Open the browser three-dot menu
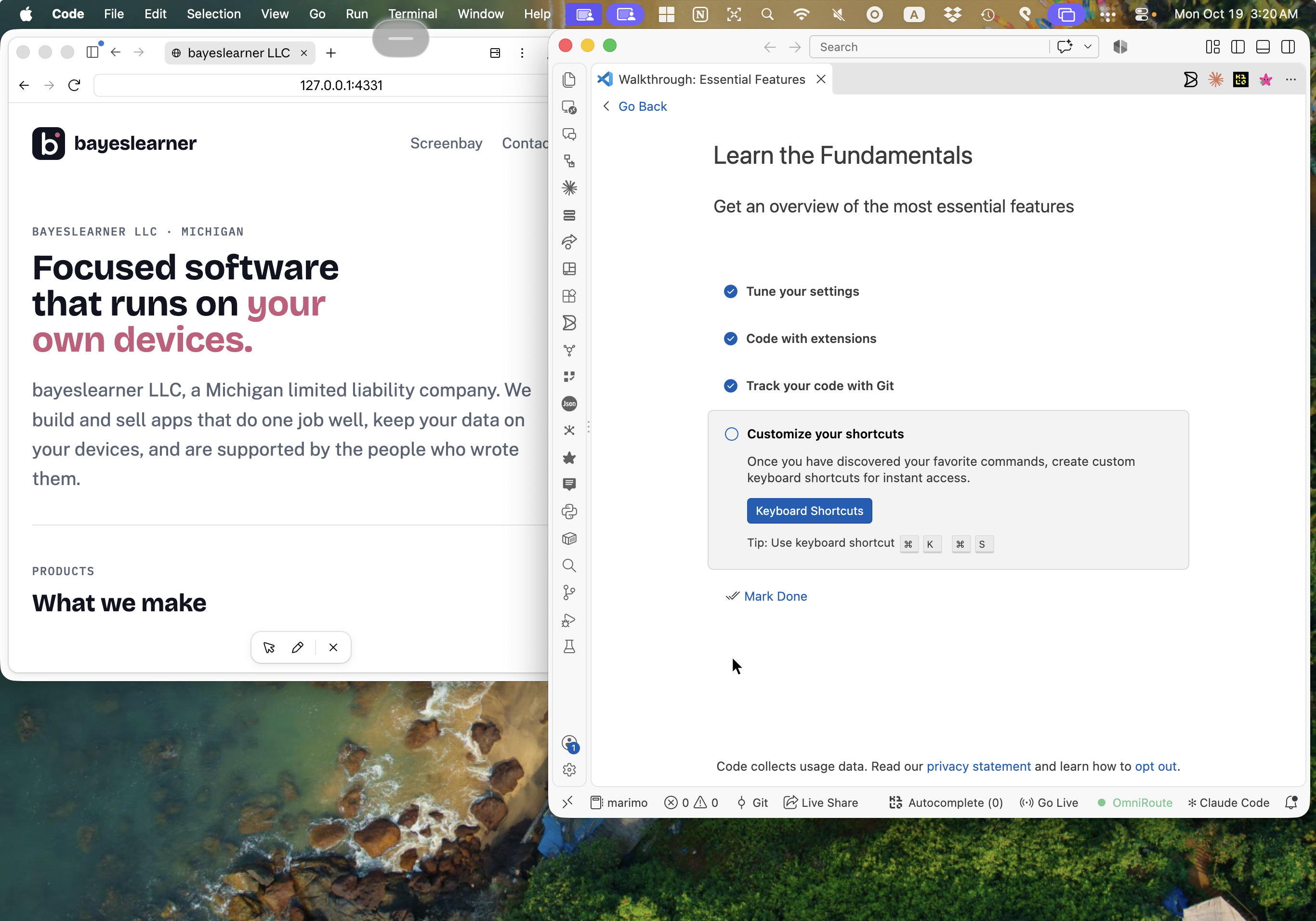Viewport: 1316px width, 921px height. tap(522, 53)
